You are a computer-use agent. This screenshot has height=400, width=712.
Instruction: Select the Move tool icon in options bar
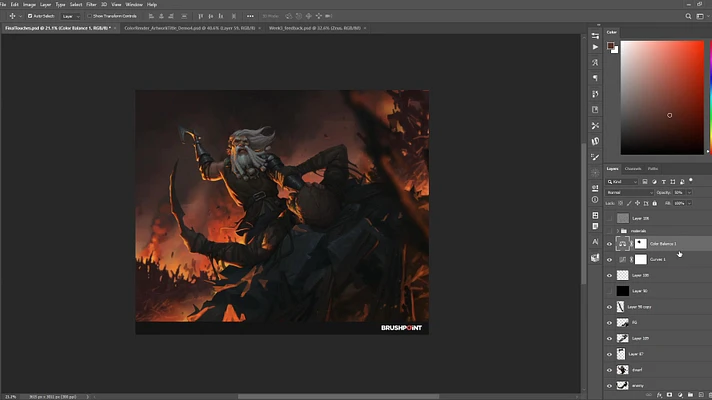tap(12, 16)
